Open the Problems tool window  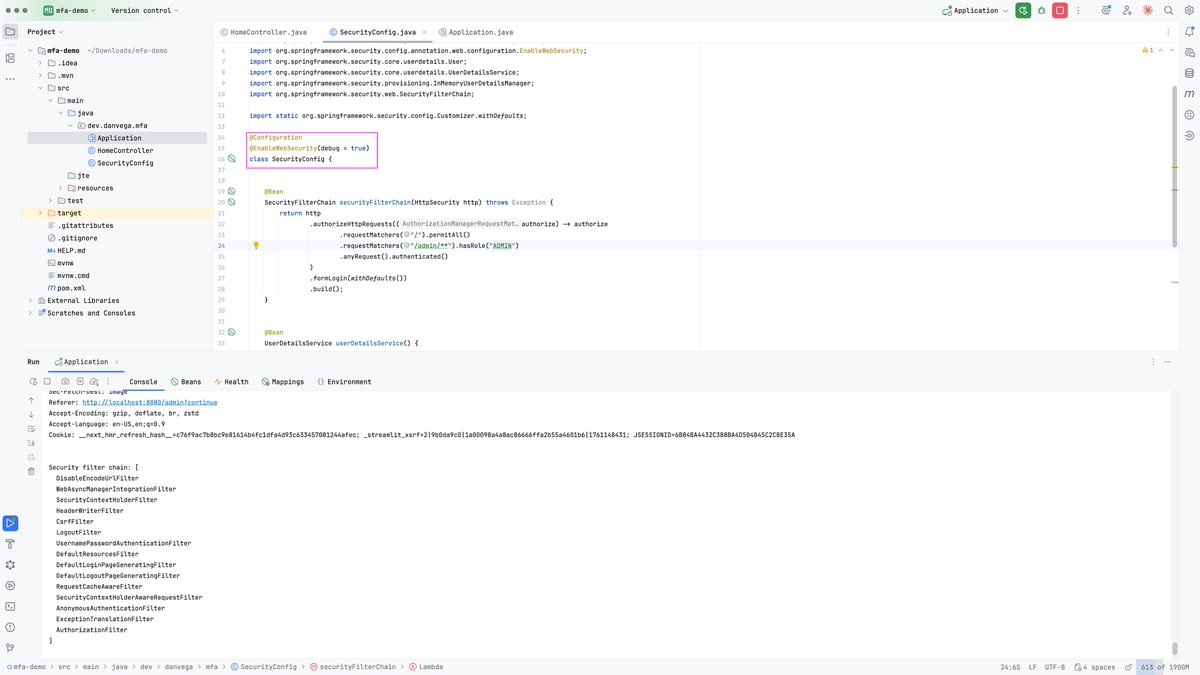pyautogui.click(x=10, y=627)
